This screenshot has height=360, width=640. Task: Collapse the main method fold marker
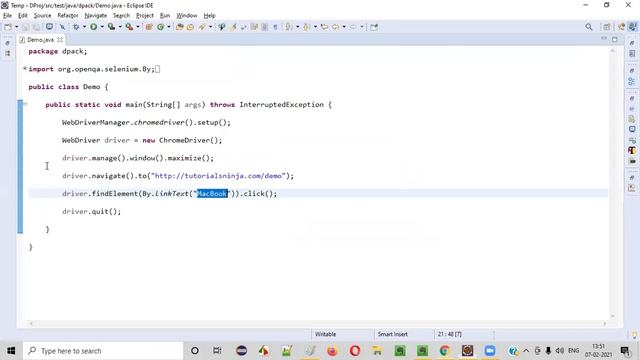[x=25, y=104]
